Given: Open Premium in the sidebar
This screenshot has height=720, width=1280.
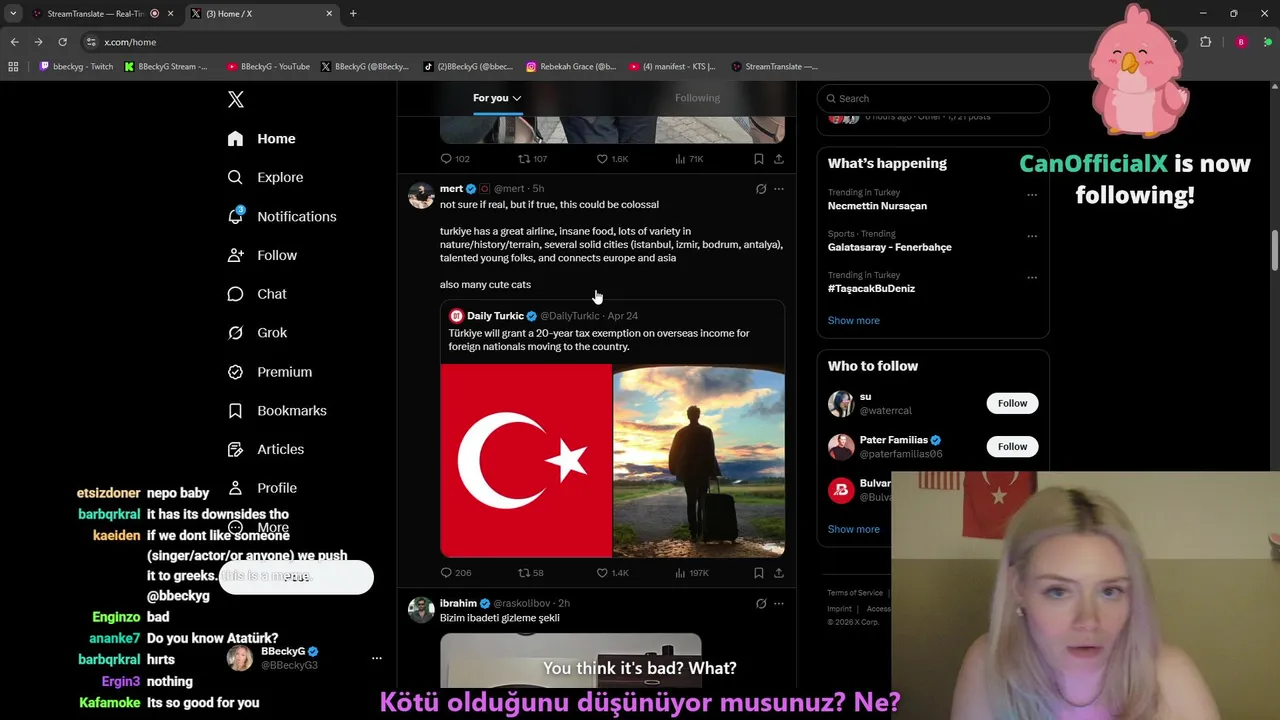Looking at the screenshot, I should (x=270, y=372).
